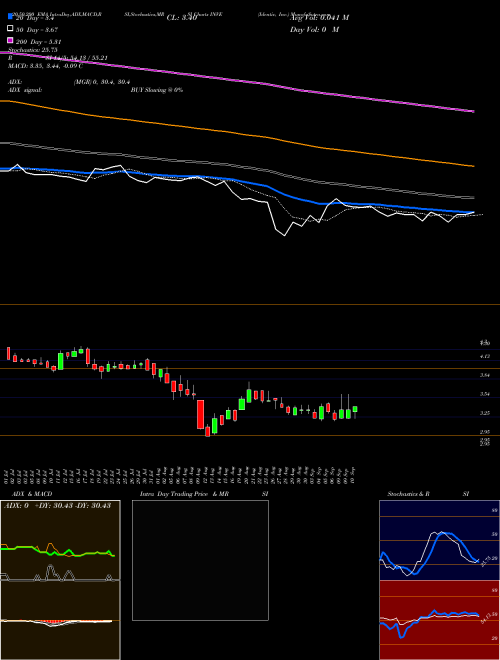The image size is (500, 660).
Task: Click the 'Avg Vol: 0.041 M' label
Action: [319, 18]
